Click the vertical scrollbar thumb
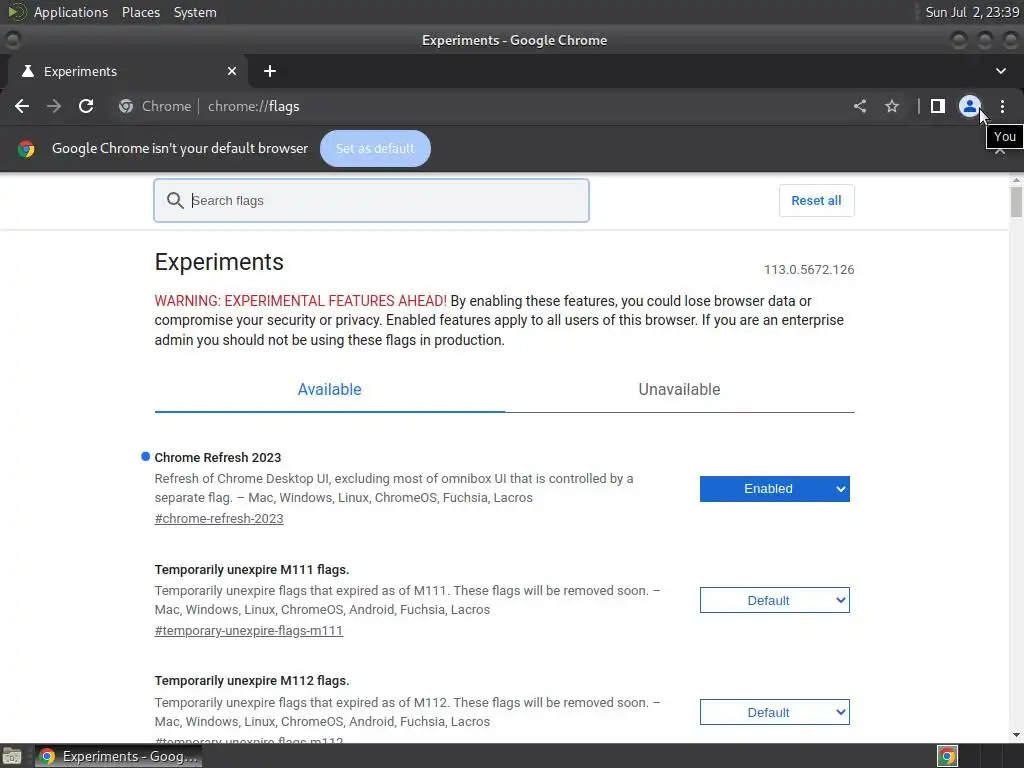 [x=1016, y=201]
